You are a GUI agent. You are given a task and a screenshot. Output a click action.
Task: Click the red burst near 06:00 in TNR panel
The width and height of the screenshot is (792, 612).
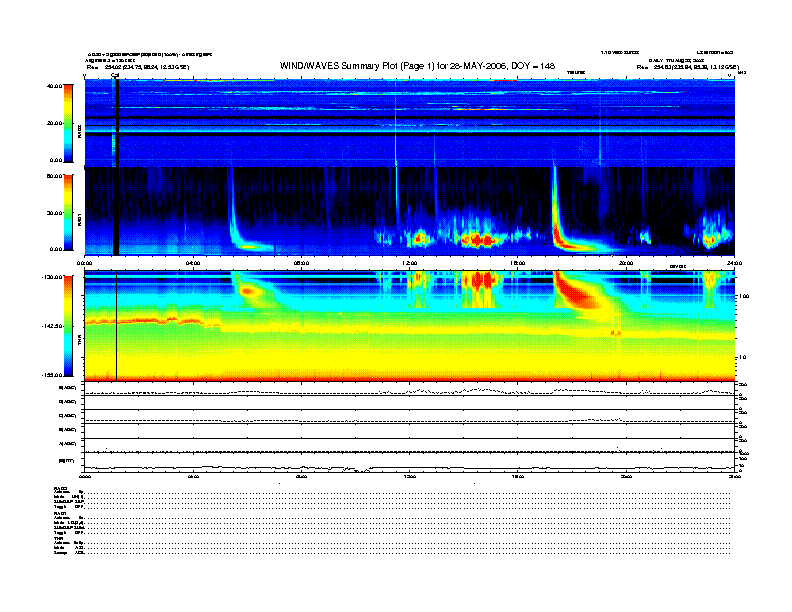[x=248, y=291]
